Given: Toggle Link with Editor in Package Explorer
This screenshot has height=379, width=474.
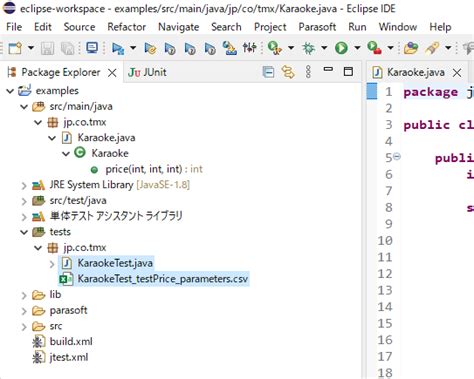Looking at the screenshot, I should click(x=288, y=72).
